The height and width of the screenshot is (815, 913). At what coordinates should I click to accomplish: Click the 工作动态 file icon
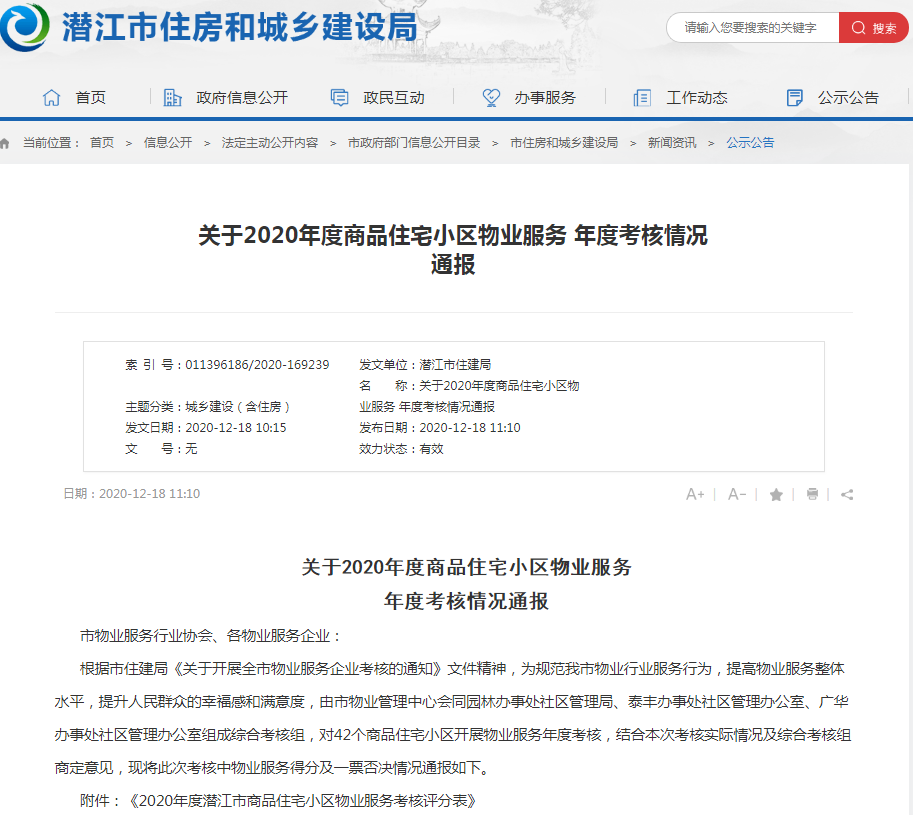pos(641,97)
